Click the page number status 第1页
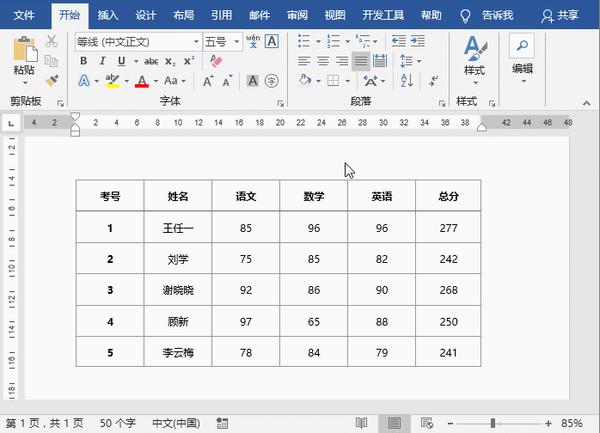The width and height of the screenshot is (600, 433). (x=44, y=423)
